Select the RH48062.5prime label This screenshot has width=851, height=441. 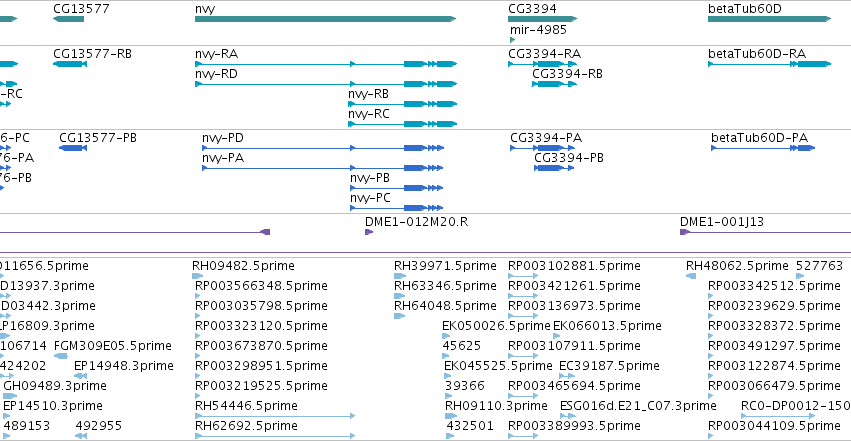pos(737,266)
